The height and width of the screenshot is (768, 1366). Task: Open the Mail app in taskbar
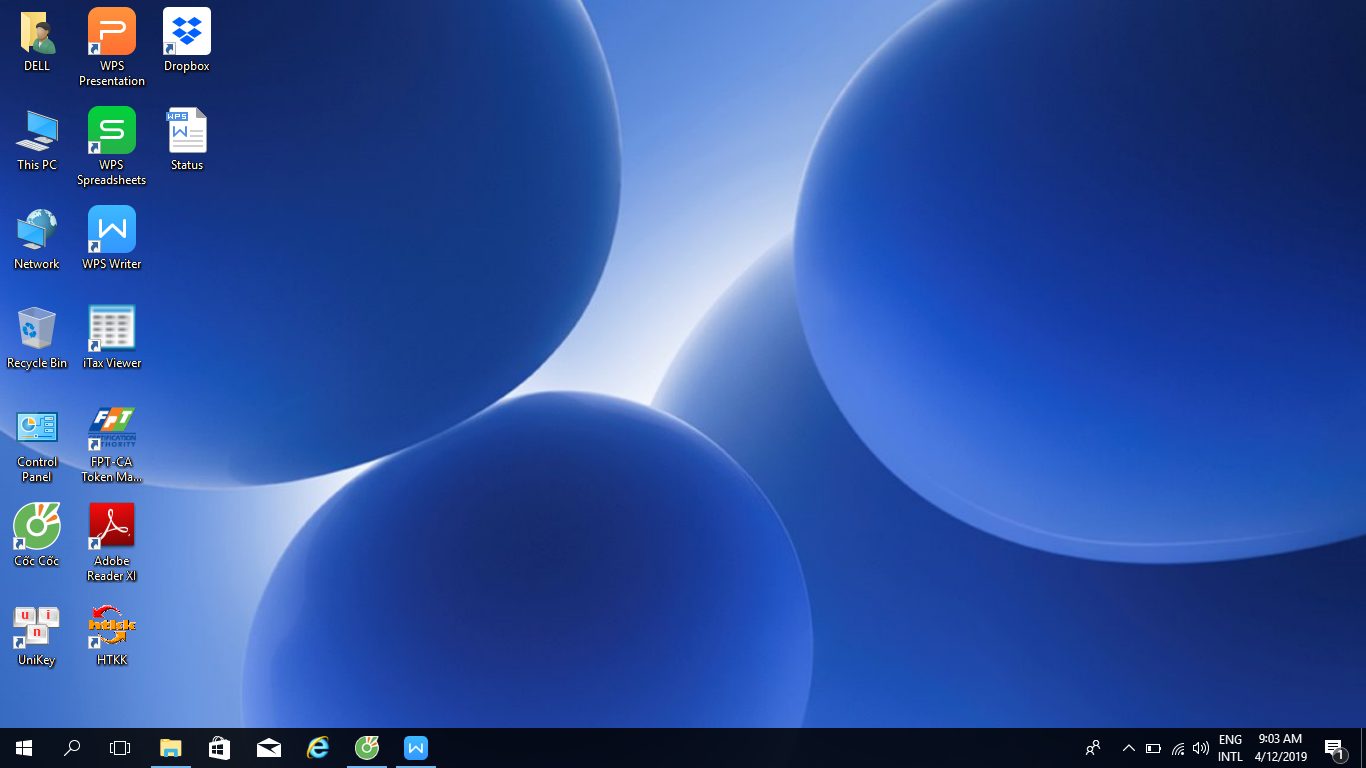tap(269, 748)
